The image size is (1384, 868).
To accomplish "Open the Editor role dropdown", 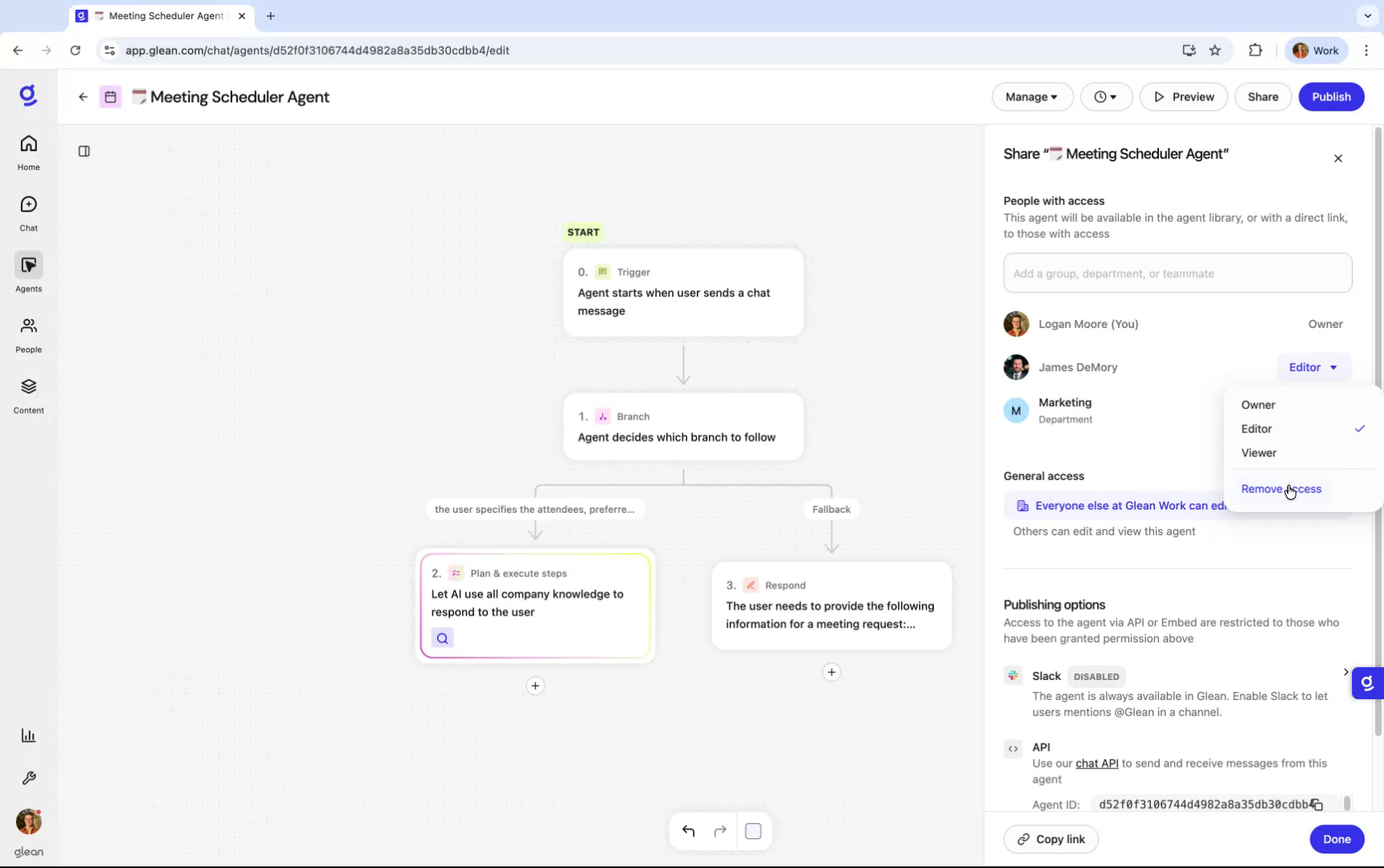I will point(1313,367).
